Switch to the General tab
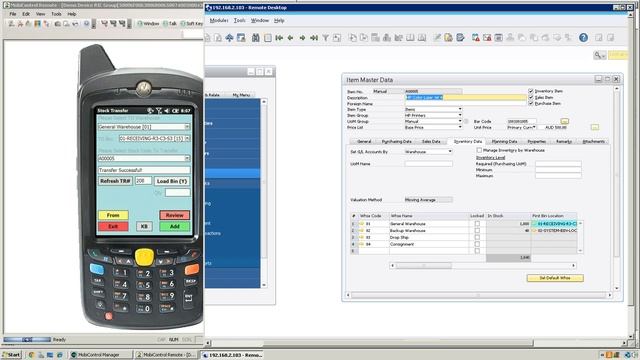Image resolution: width=640 pixels, height=360 pixels. click(x=364, y=141)
